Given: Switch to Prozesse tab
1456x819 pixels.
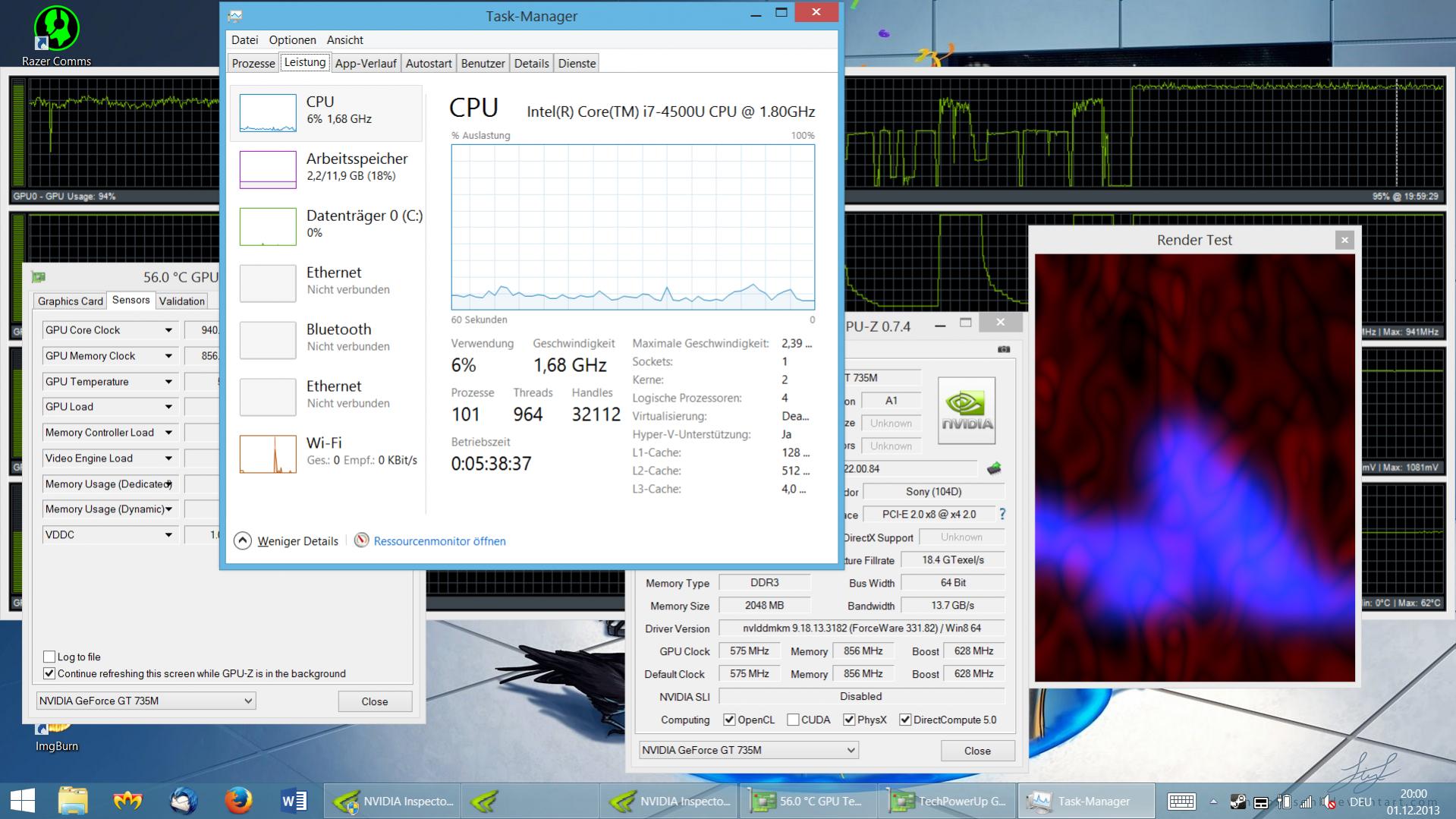Looking at the screenshot, I should click(x=253, y=63).
